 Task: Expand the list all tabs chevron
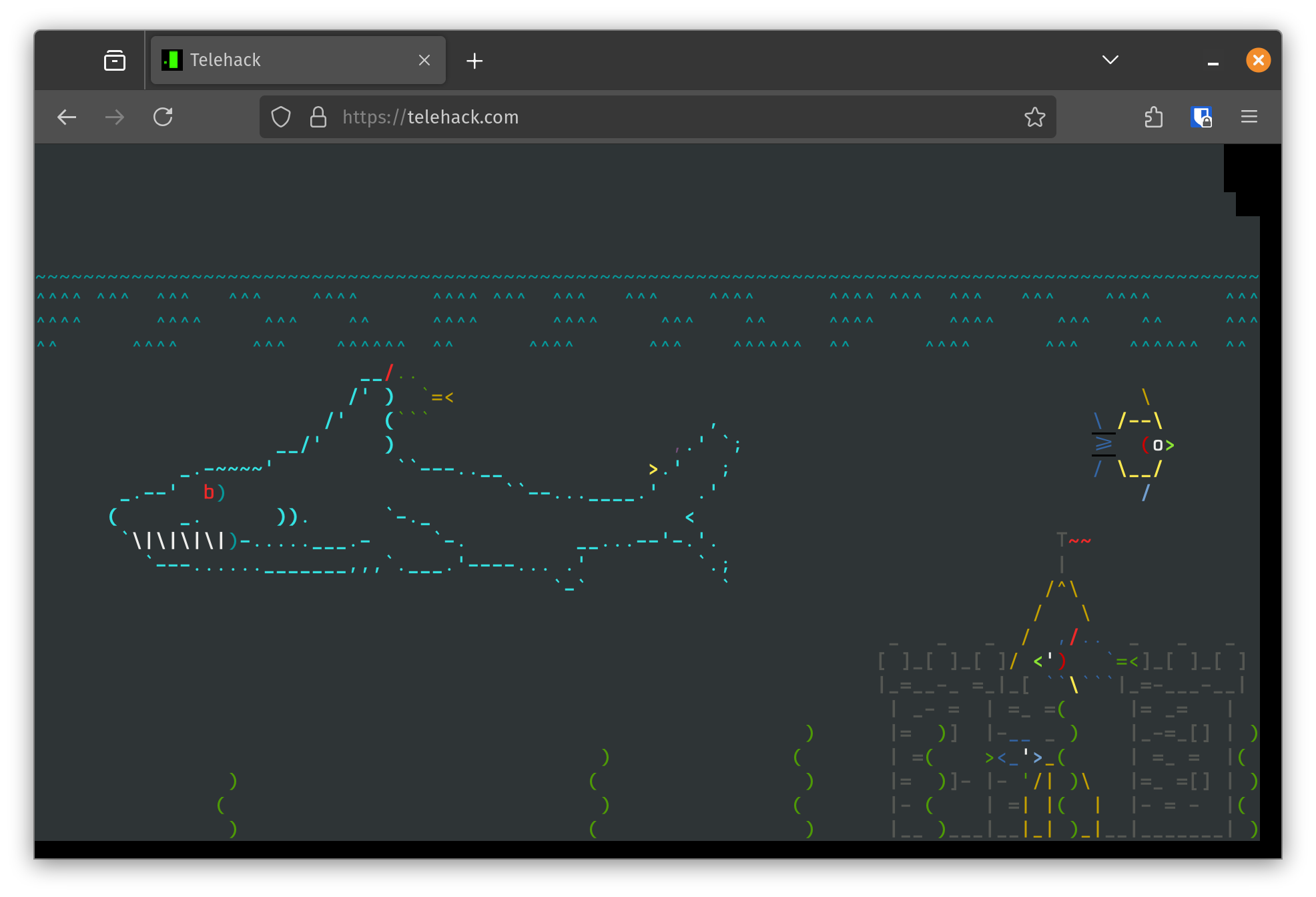tap(1110, 60)
